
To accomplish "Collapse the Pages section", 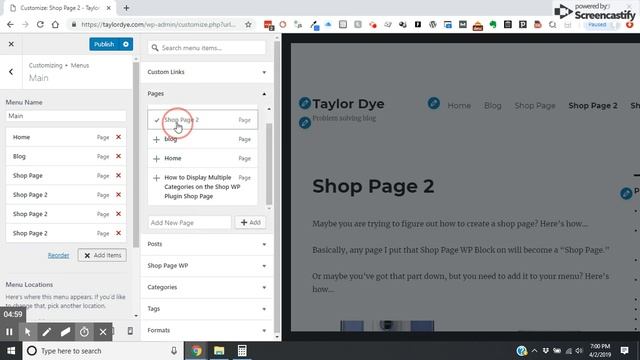I will [207, 94].
